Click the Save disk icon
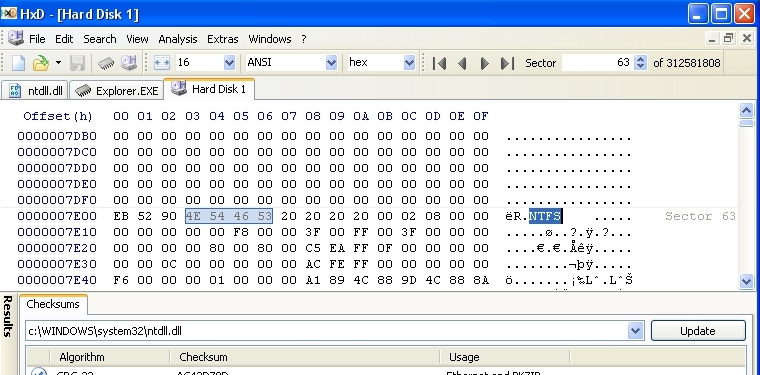This screenshot has width=760, height=375. [78, 63]
